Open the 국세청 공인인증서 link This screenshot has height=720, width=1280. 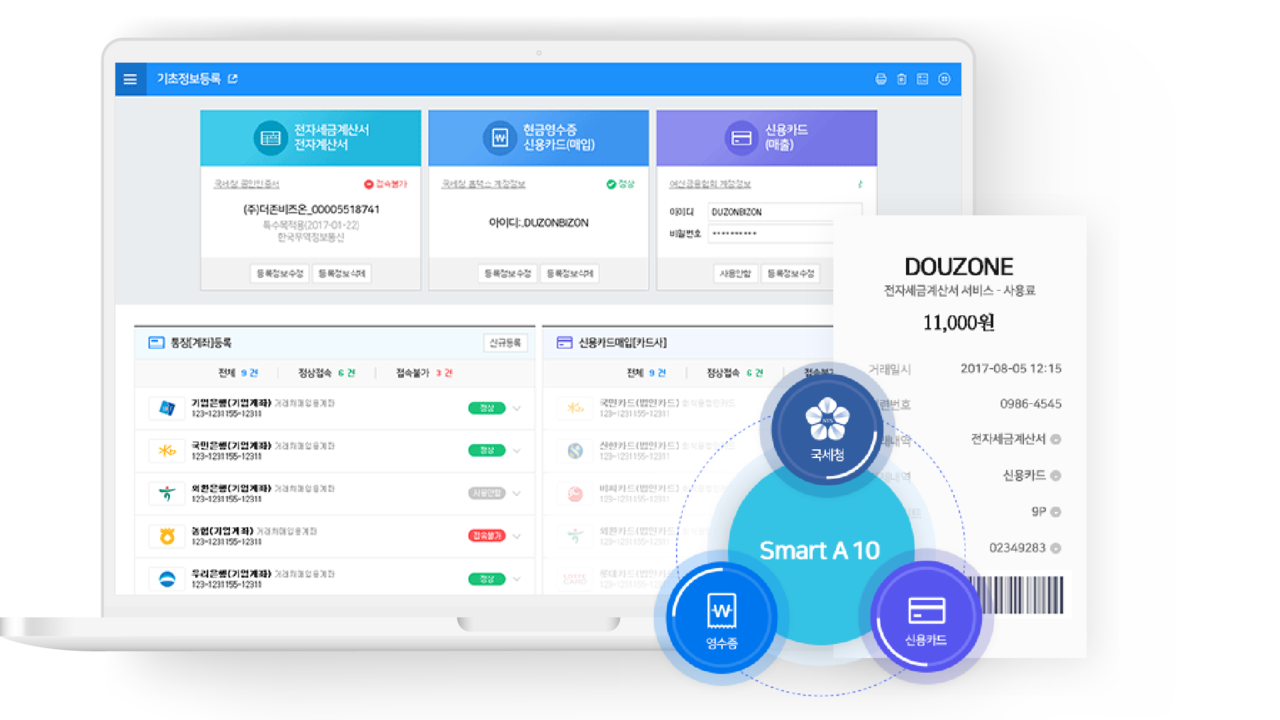click(247, 184)
